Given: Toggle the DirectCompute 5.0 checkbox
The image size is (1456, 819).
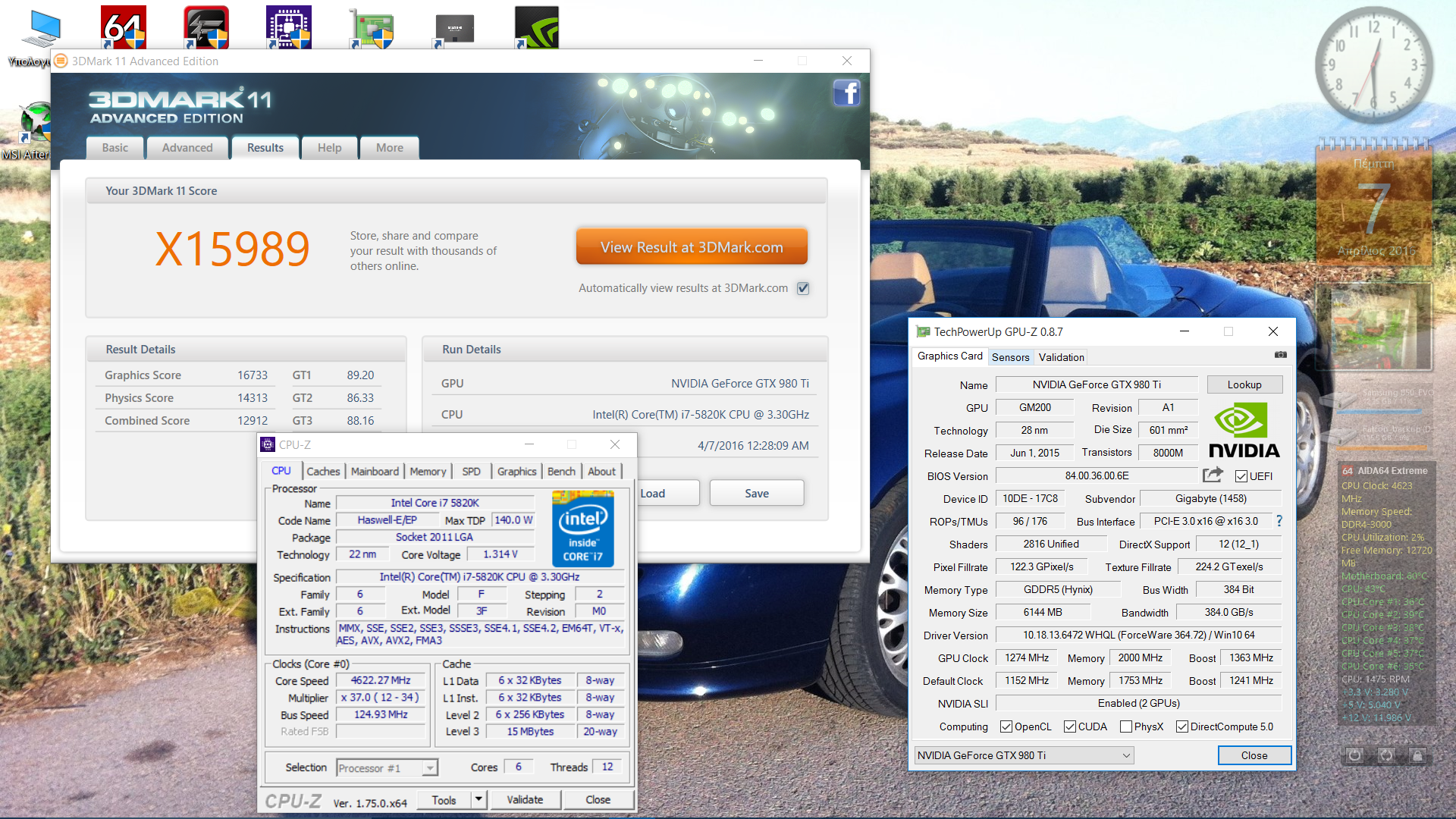Looking at the screenshot, I should [1182, 726].
